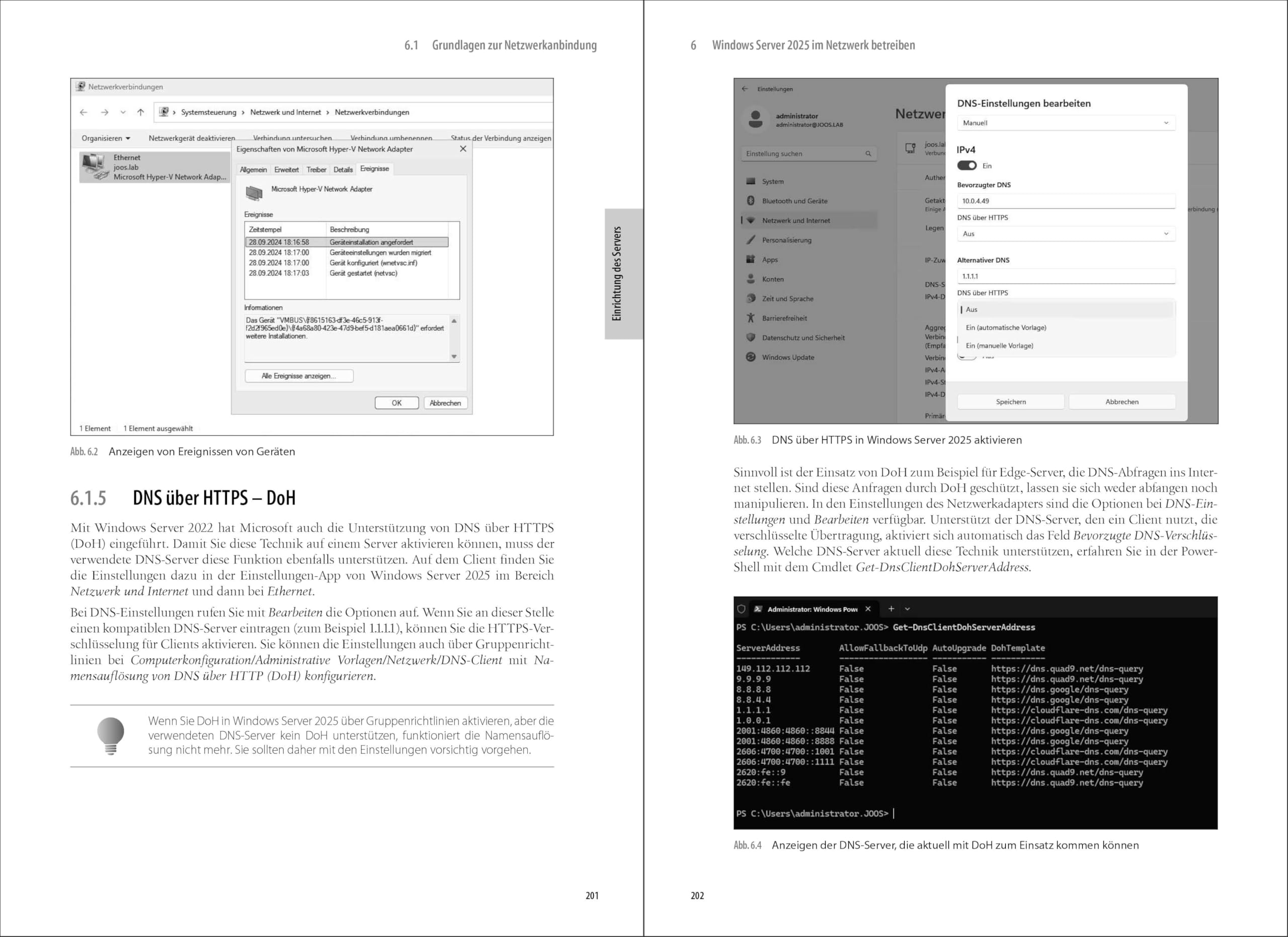
Task: Click the administrator account avatar
Action: click(755, 119)
